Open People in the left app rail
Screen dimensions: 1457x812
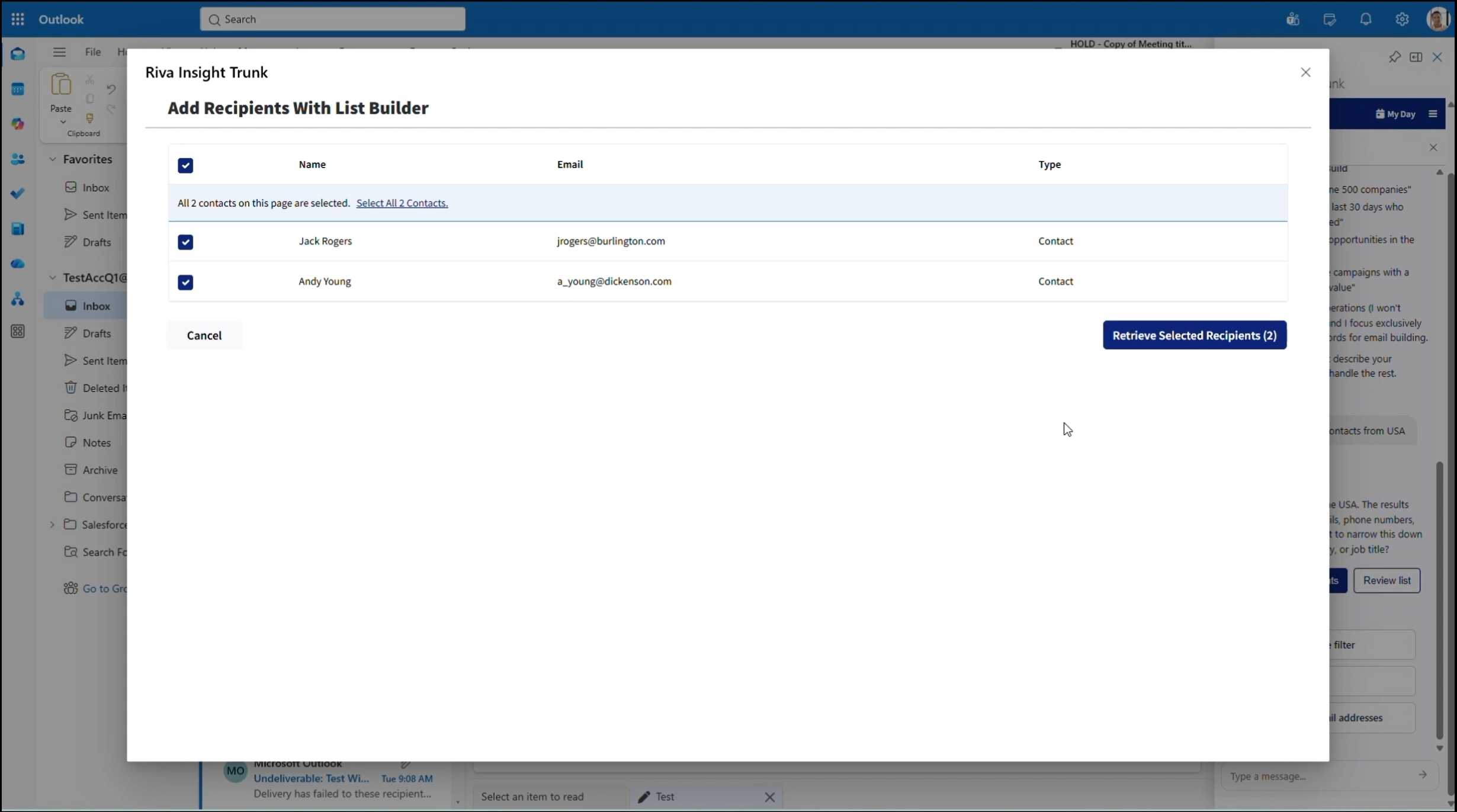tap(18, 159)
